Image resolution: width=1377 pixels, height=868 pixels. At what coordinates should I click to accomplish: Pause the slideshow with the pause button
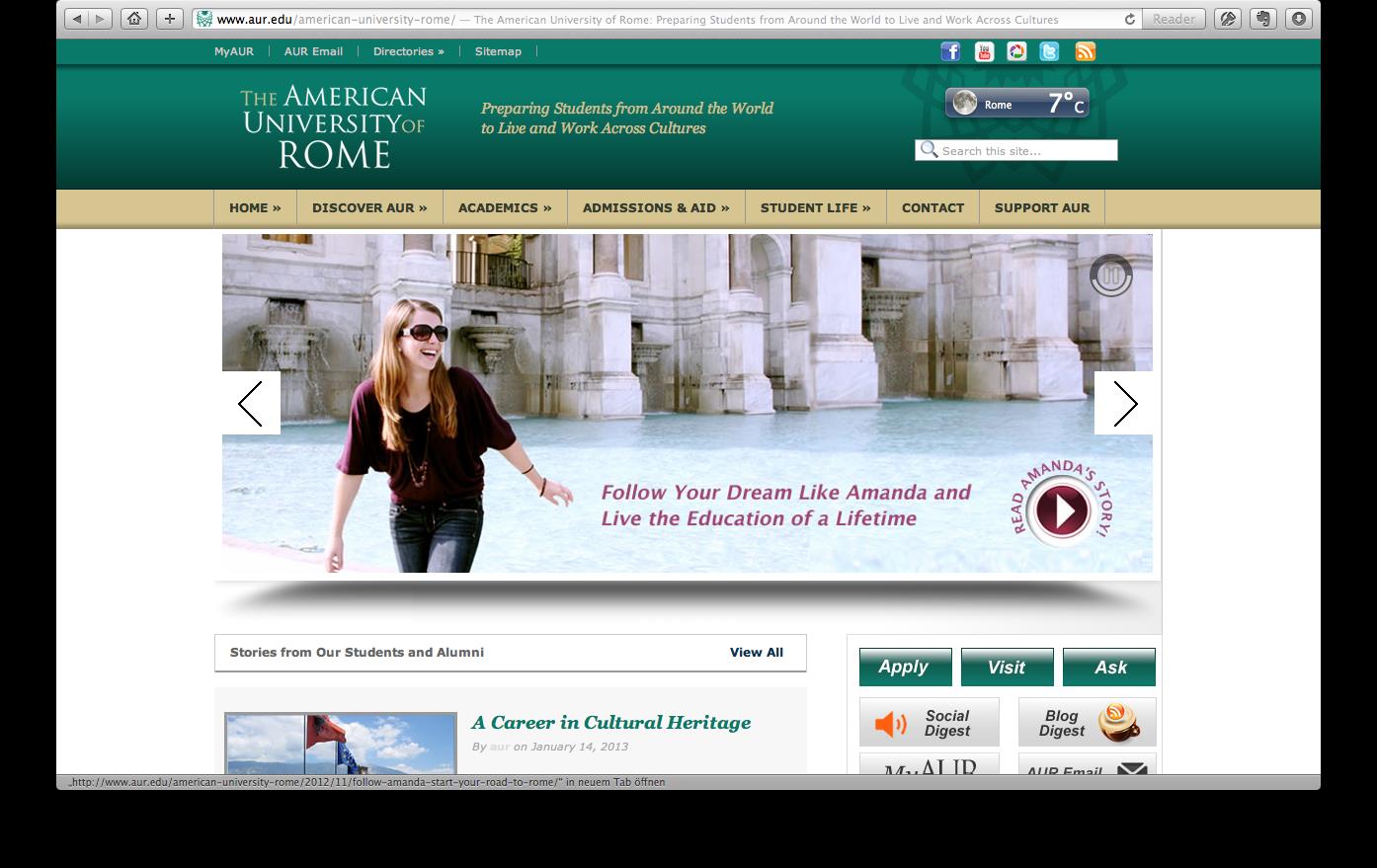1111,276
